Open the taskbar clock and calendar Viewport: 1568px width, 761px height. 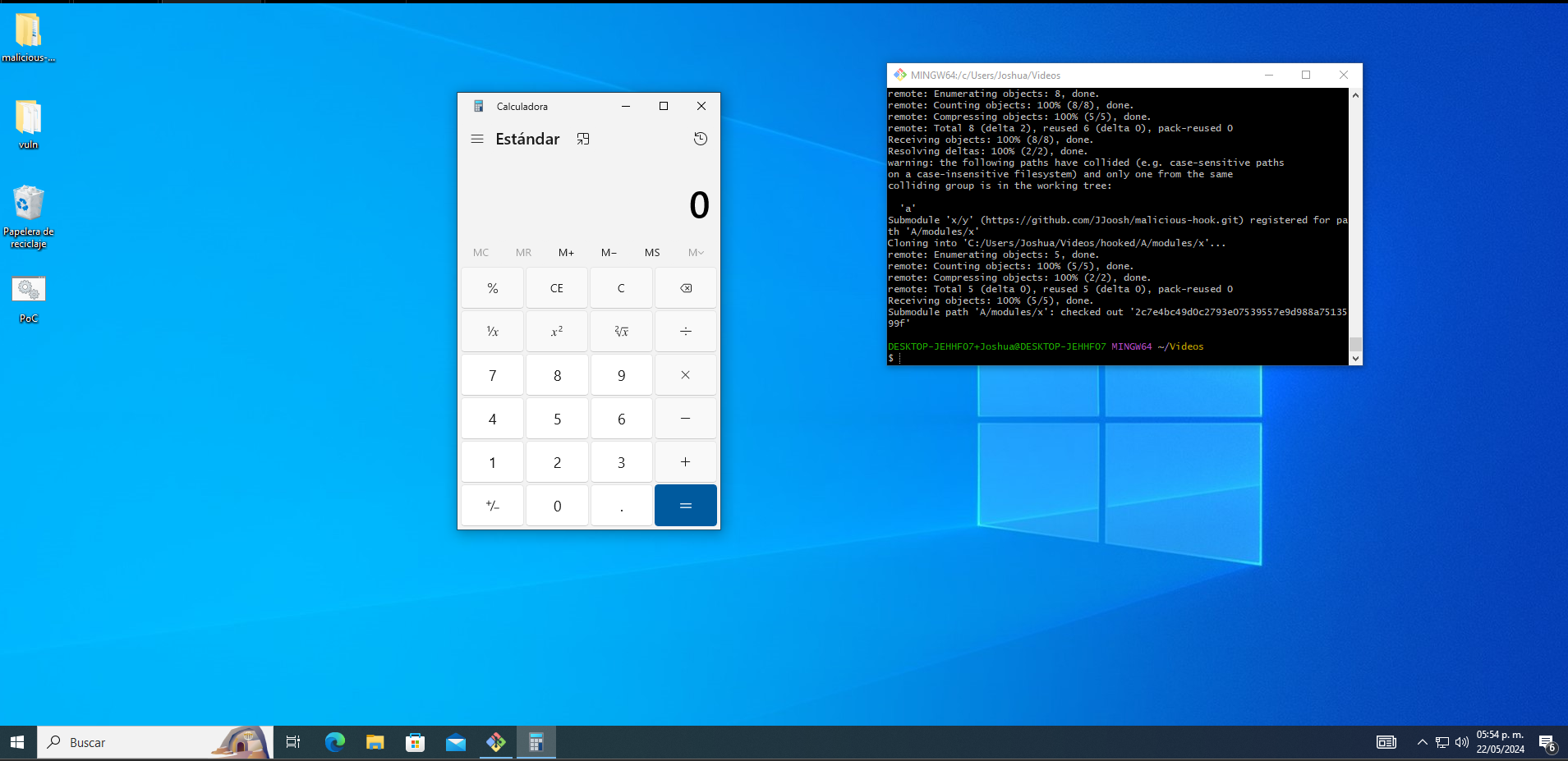click(1501, 743)
